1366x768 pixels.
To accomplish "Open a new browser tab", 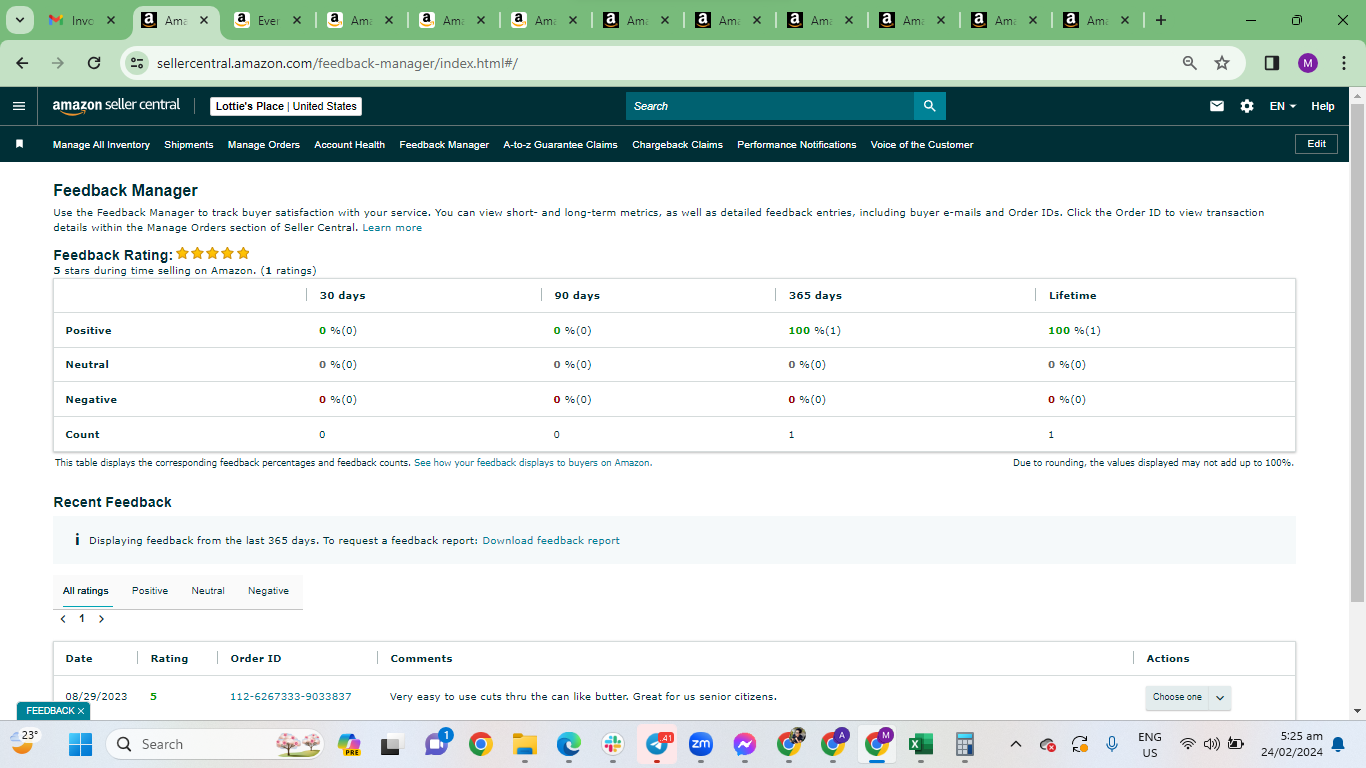I will tap(1161, 20).
